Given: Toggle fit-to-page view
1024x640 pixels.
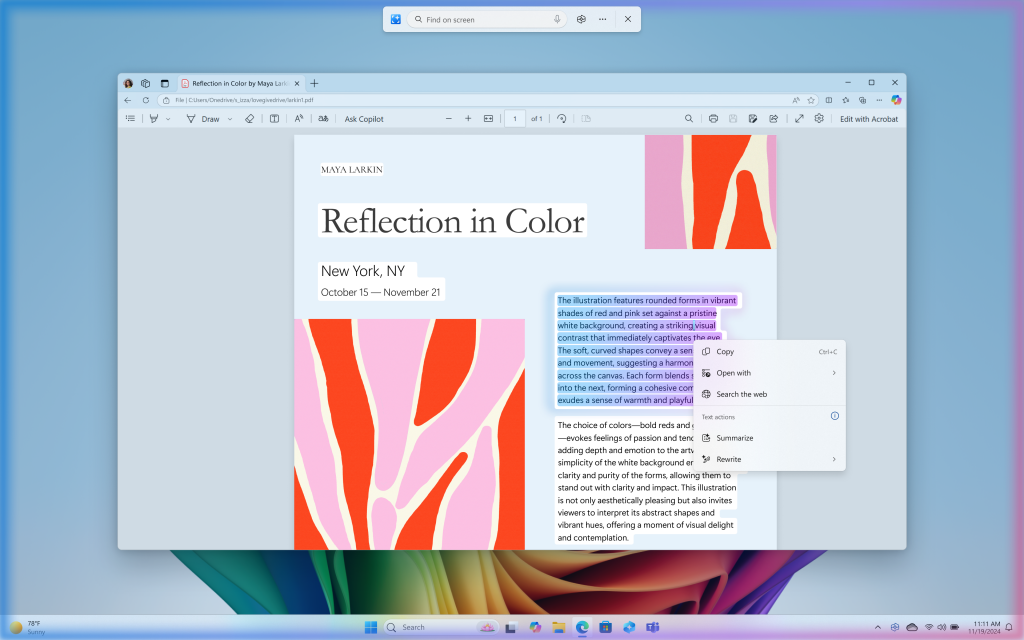Looking at the screenshot, I should pos(487,118).
